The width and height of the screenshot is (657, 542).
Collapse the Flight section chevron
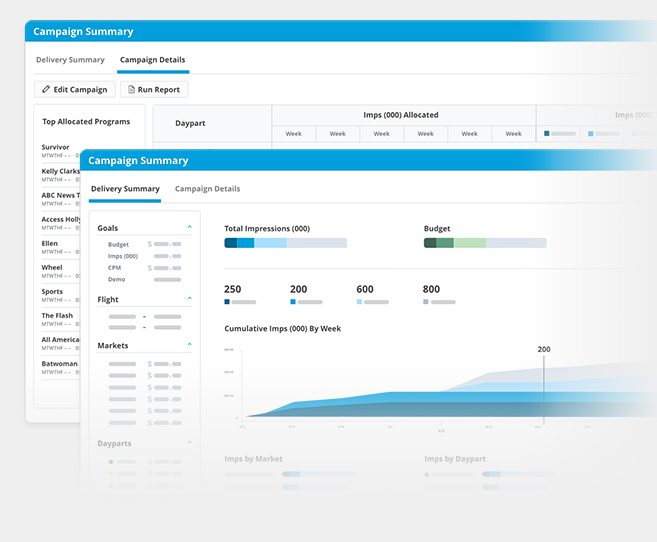tap(189, 298)
